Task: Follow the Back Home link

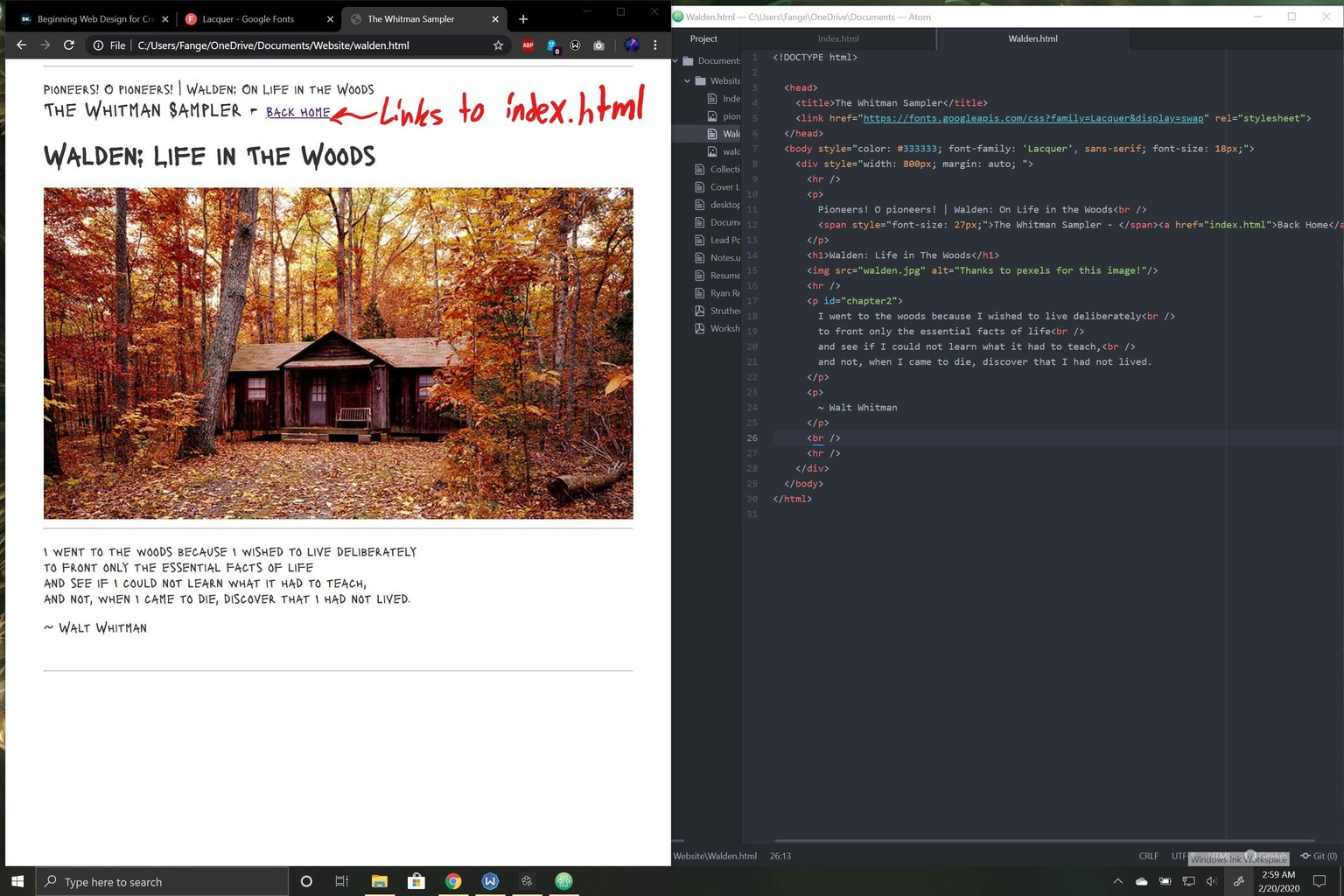Action: (x=298, y=113)
